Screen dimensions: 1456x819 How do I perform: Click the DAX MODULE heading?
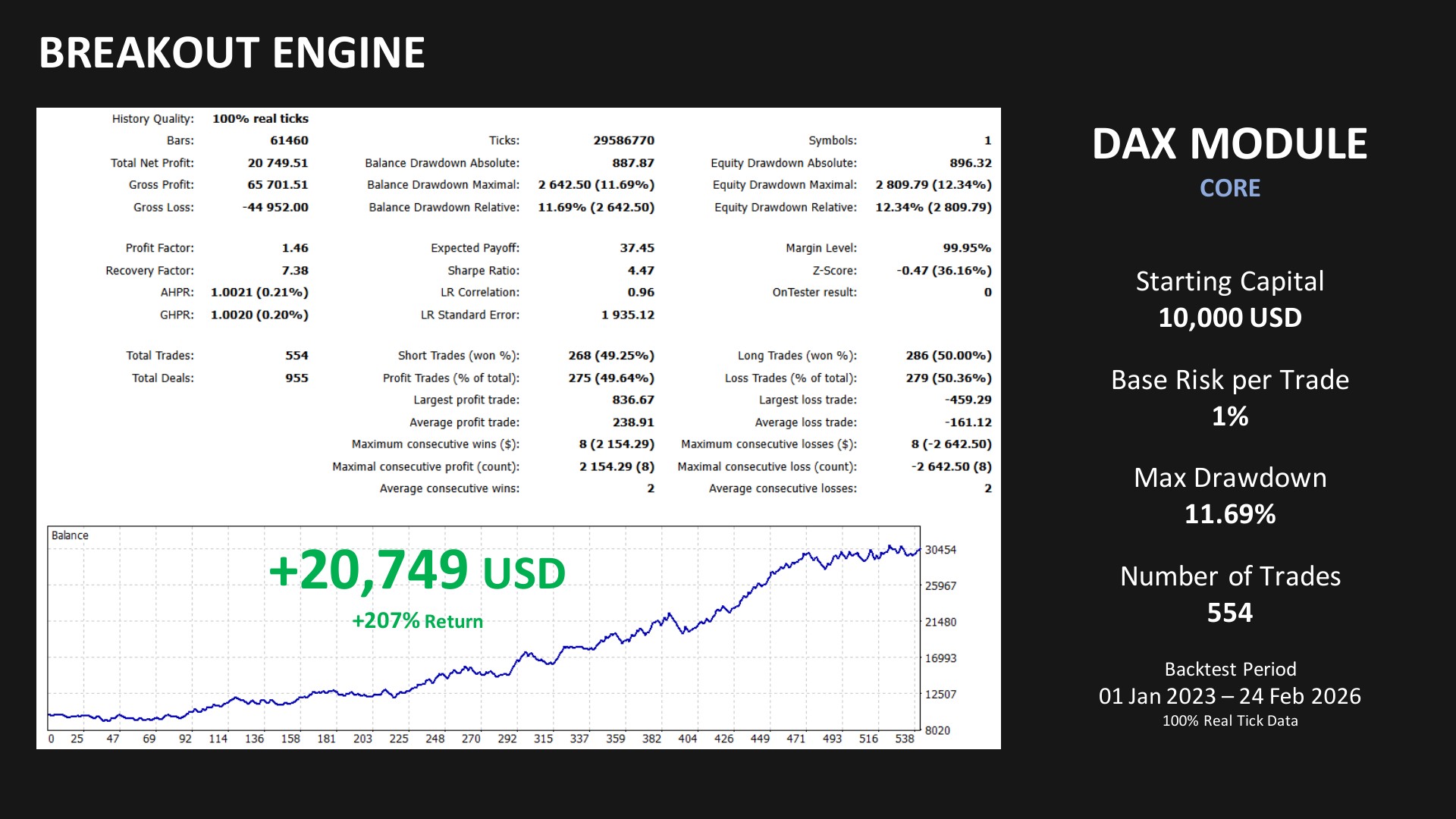tap(1229, 144)
